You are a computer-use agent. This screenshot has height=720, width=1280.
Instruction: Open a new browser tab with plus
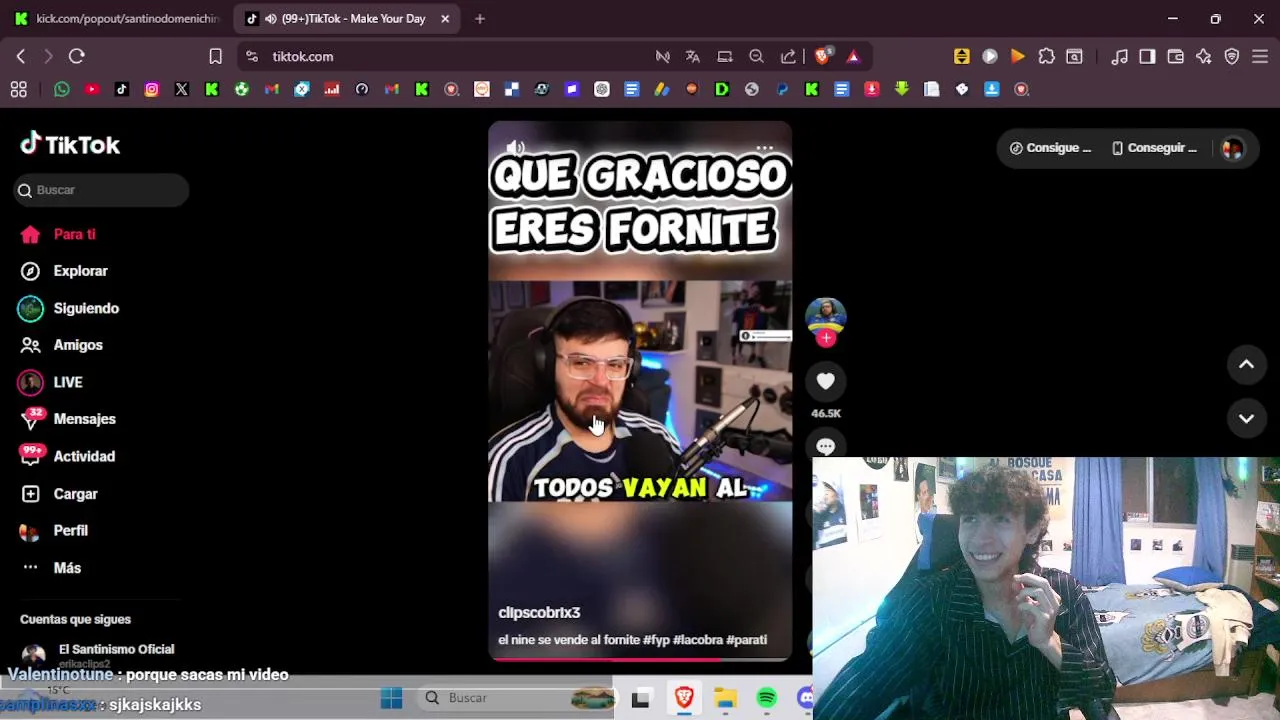pos(480,19)
